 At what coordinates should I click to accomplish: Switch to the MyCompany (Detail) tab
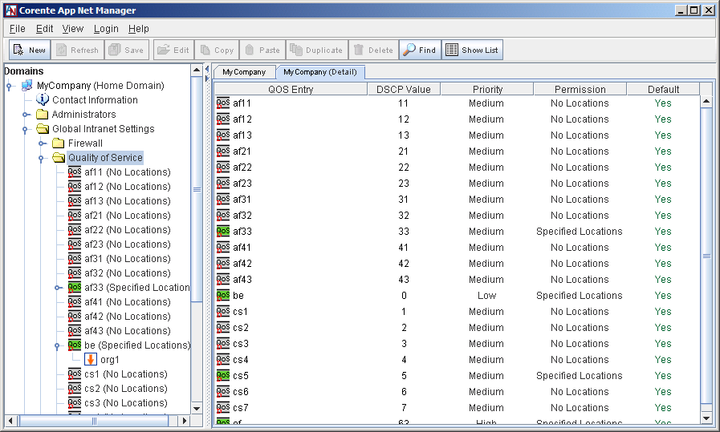click(x=320, y=72)
